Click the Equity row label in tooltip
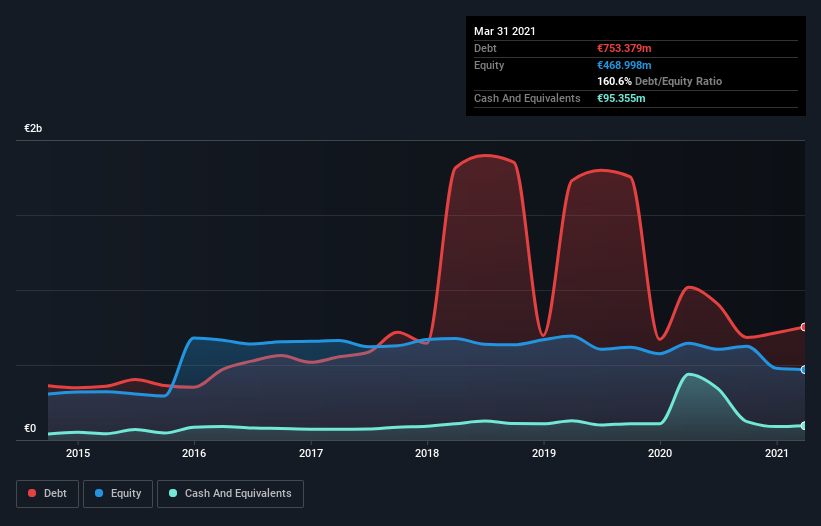821x526 pixels. click(489, 65)
